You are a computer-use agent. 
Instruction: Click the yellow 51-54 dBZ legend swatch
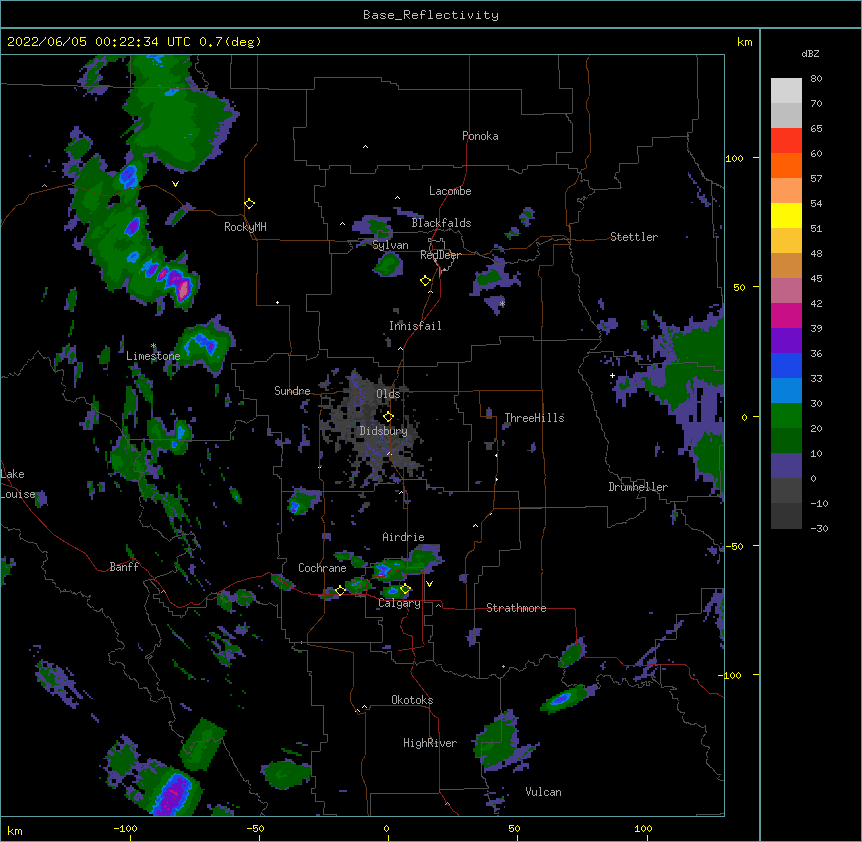tap(786, 216)
